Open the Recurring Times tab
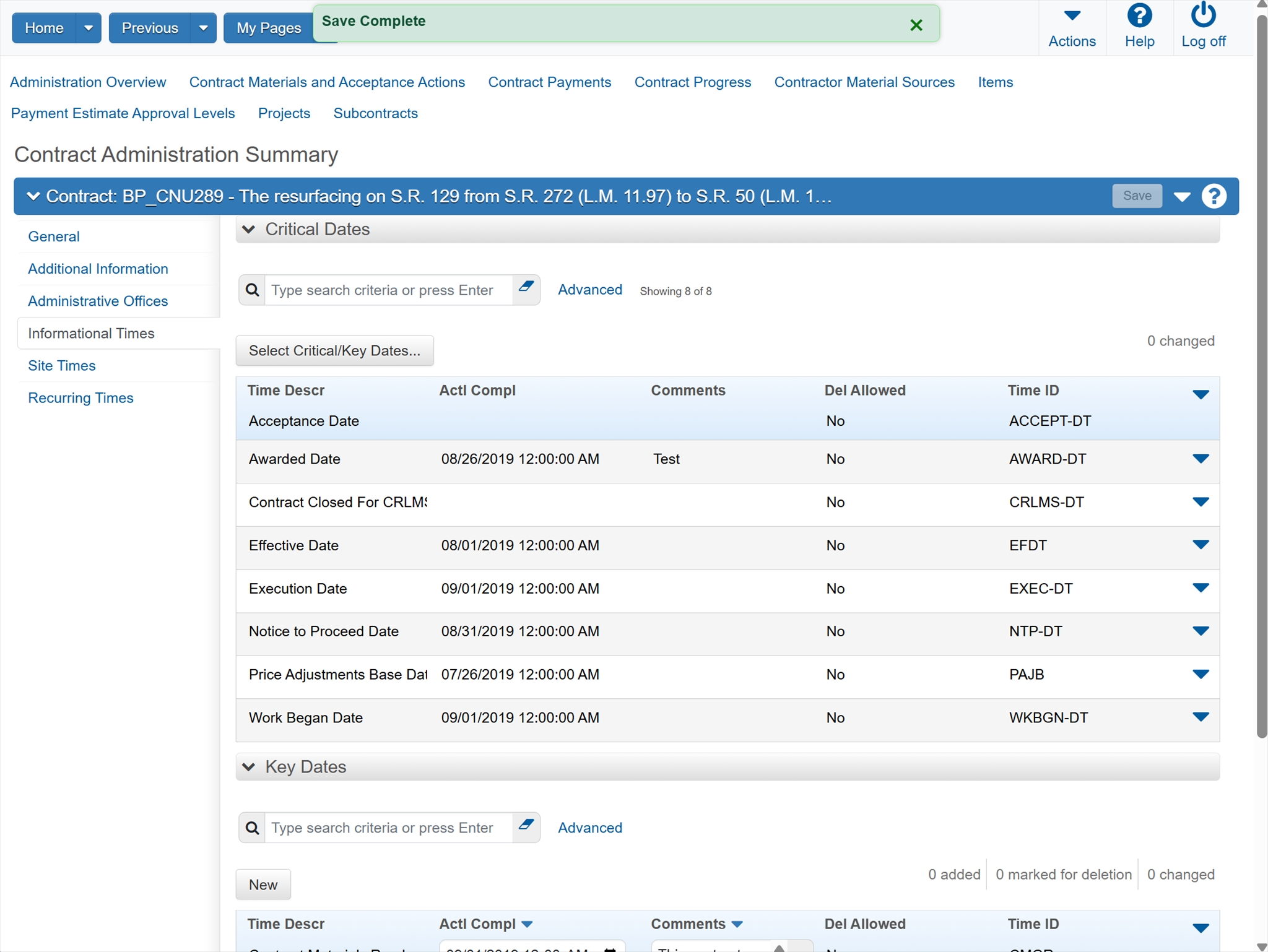Viewport: 1268px width, 952px height. pos(80,398)
